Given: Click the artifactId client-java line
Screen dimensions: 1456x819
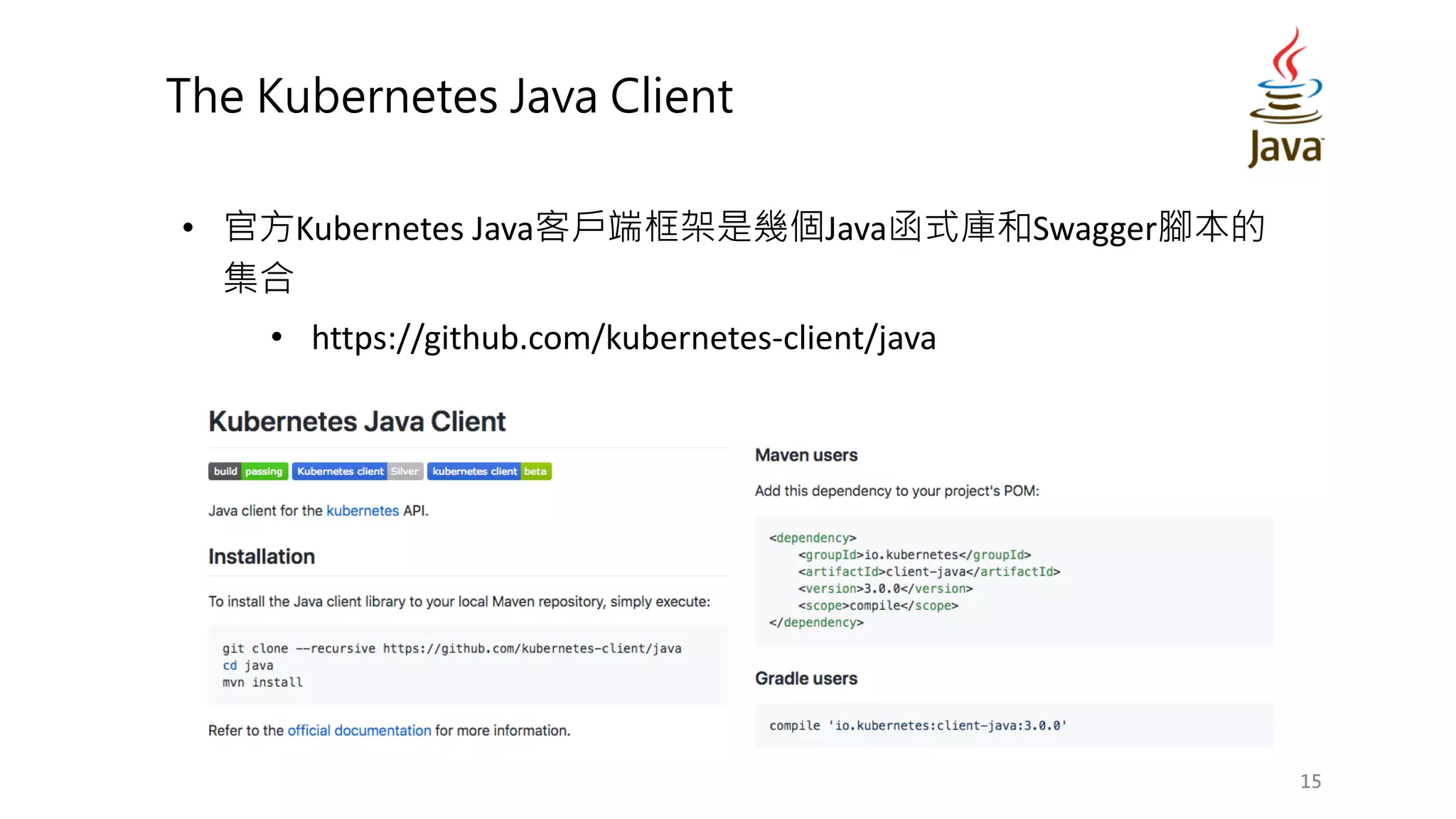Looking at the screenshot, I should pos(929,572).
